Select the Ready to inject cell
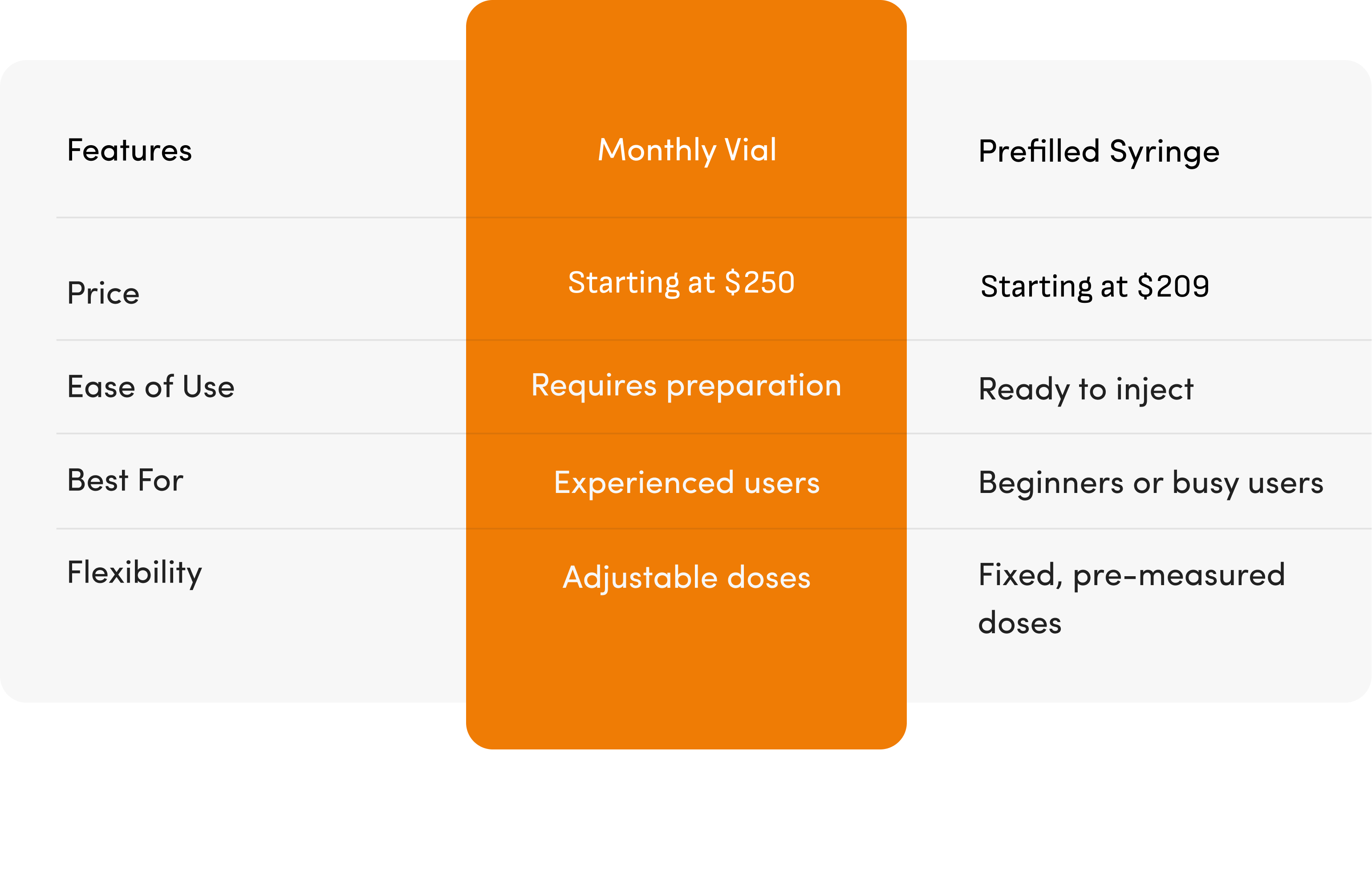Screen dimensions: 1372x871 coord(1086,390)
